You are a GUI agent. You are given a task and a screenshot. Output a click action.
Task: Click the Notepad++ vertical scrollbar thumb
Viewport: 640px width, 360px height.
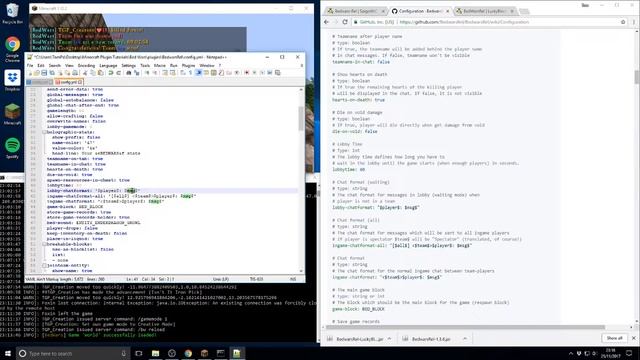tap(301, 118)
